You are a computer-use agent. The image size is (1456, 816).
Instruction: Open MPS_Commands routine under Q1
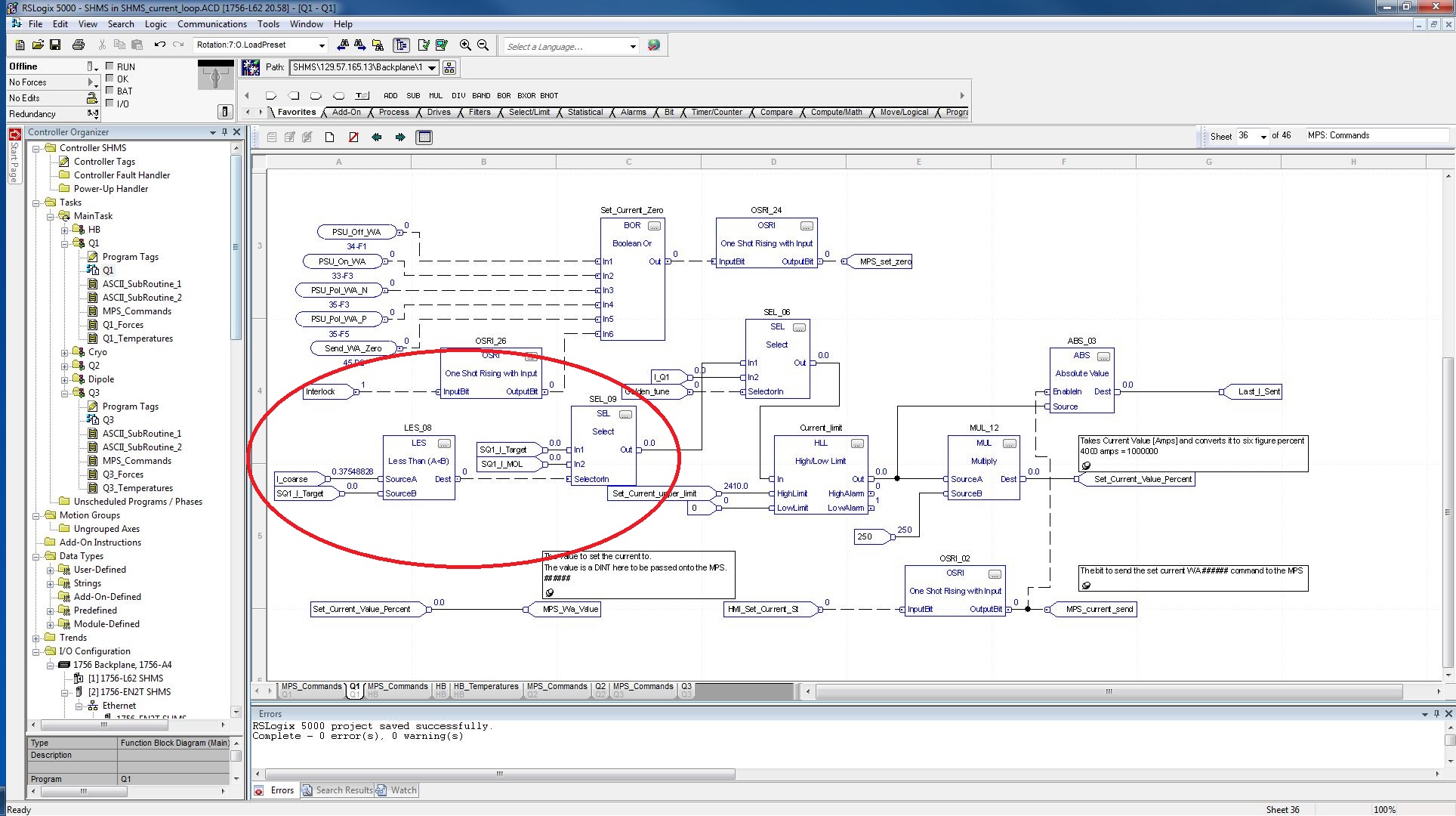pos(137,311)
